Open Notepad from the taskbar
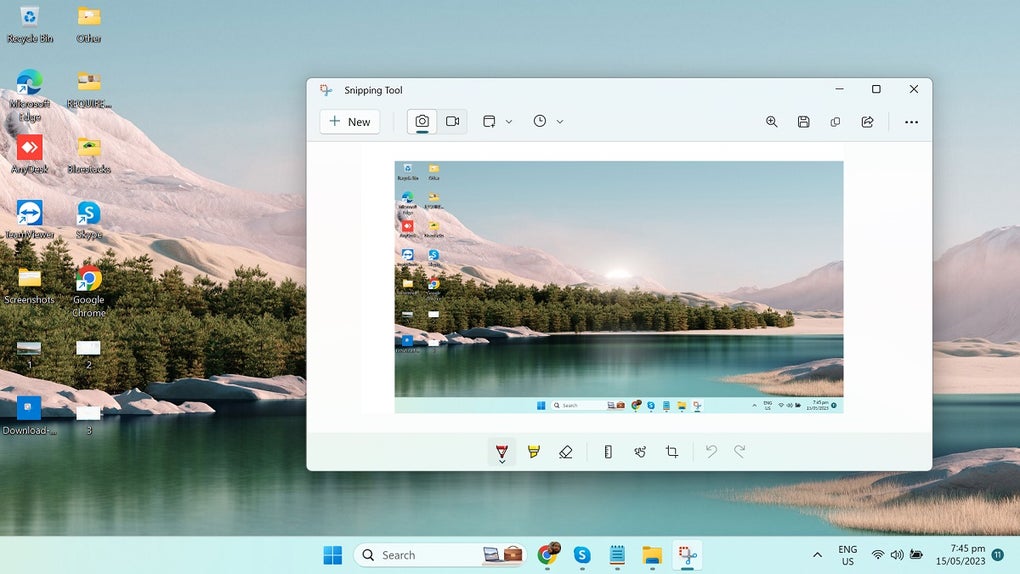Screen dimensions: 1020x574 (617, 555)
